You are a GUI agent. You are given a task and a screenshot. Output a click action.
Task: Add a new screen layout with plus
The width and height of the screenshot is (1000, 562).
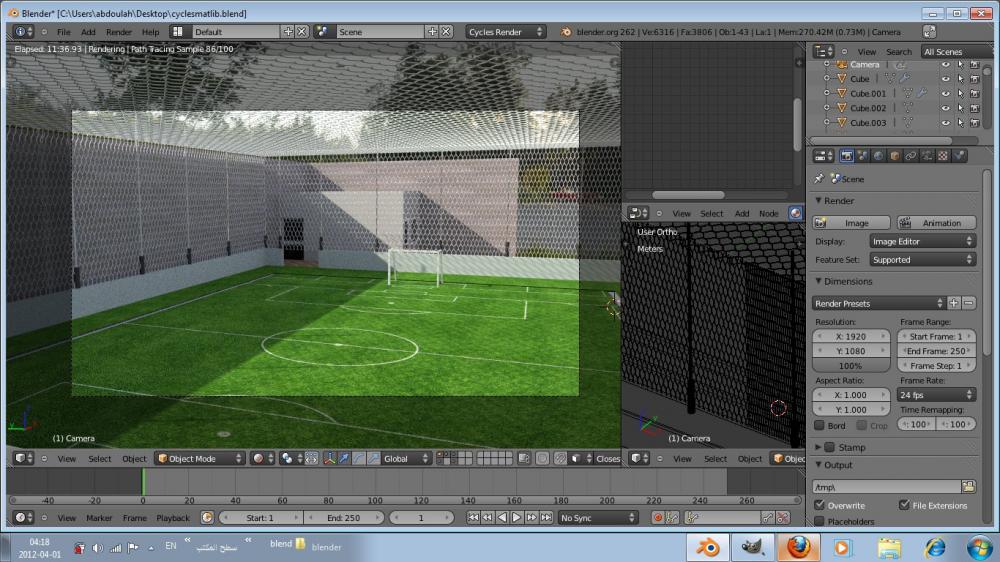[x=288, y=31]
